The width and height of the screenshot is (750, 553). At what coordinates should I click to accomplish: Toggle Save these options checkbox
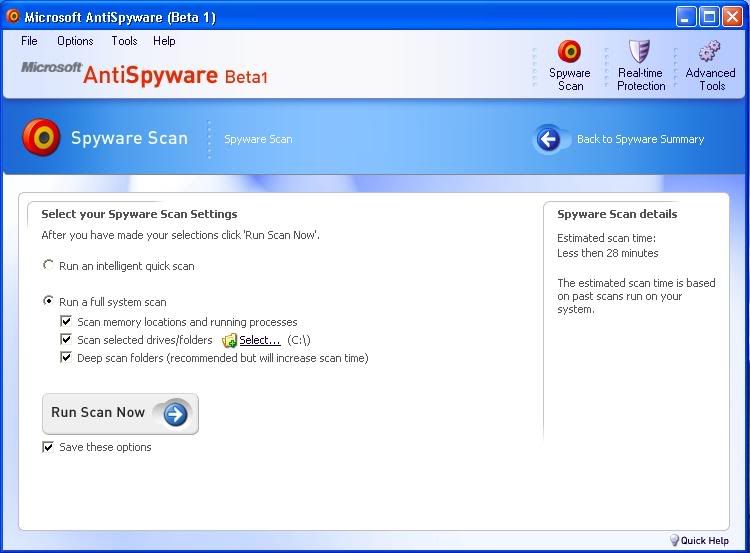coord(48,447)
